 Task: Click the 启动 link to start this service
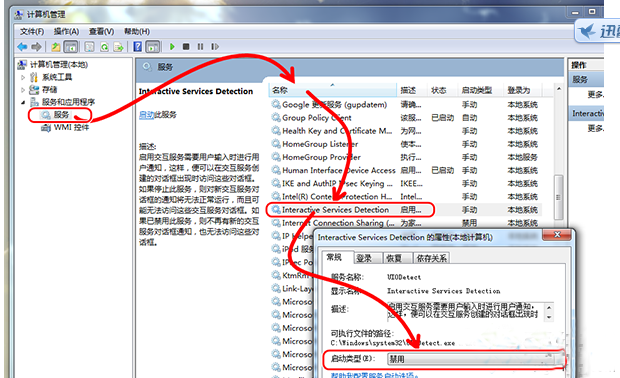click(x=146, y=115)
